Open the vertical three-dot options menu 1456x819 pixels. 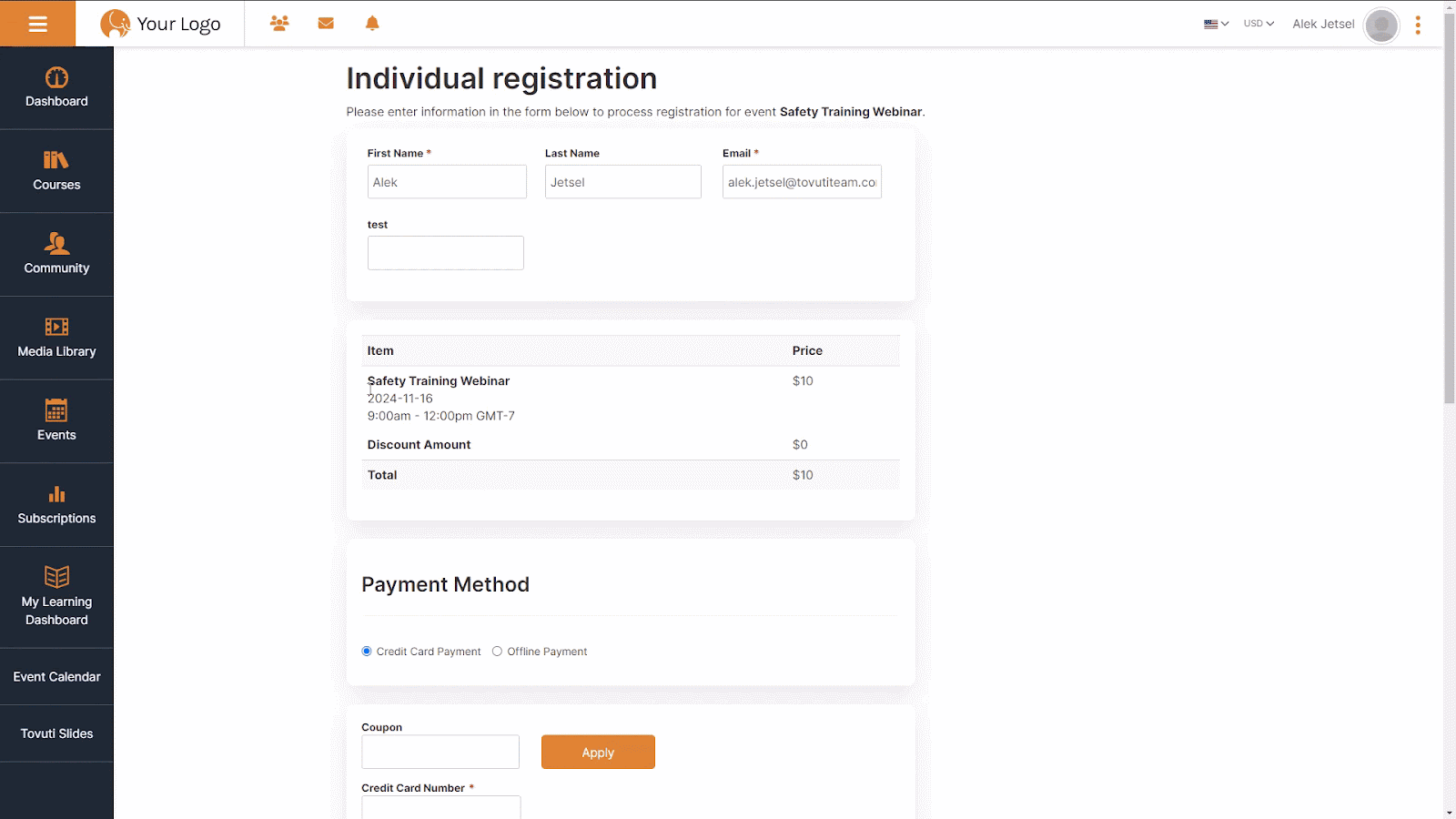[1418, 25]
